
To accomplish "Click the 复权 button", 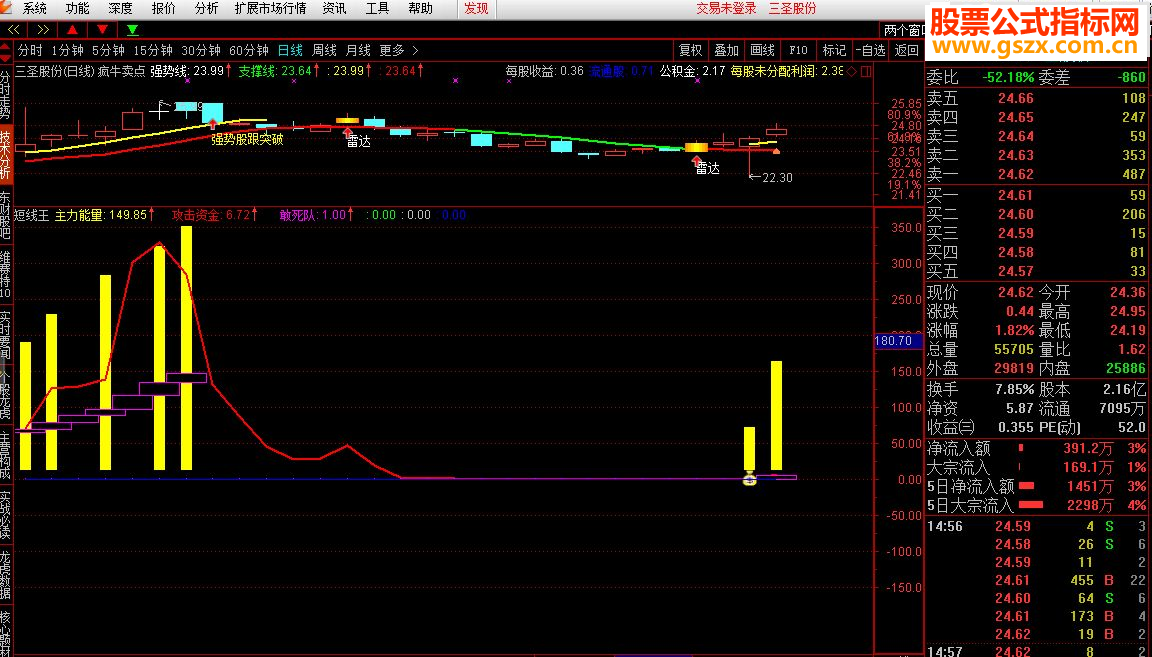I will 691,51.
